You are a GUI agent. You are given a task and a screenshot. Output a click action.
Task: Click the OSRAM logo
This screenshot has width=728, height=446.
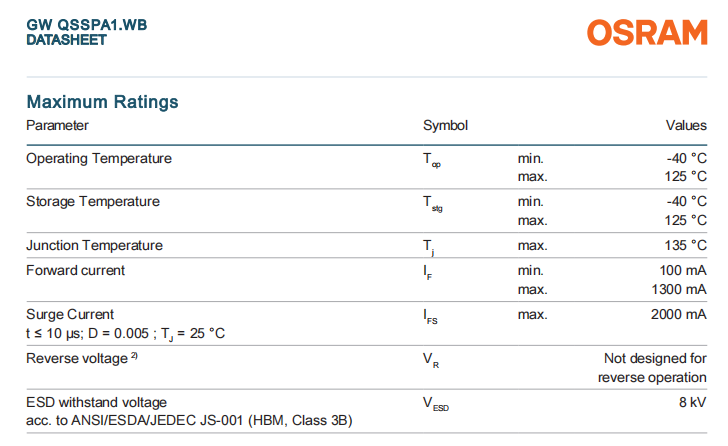[x=646, y=32]
